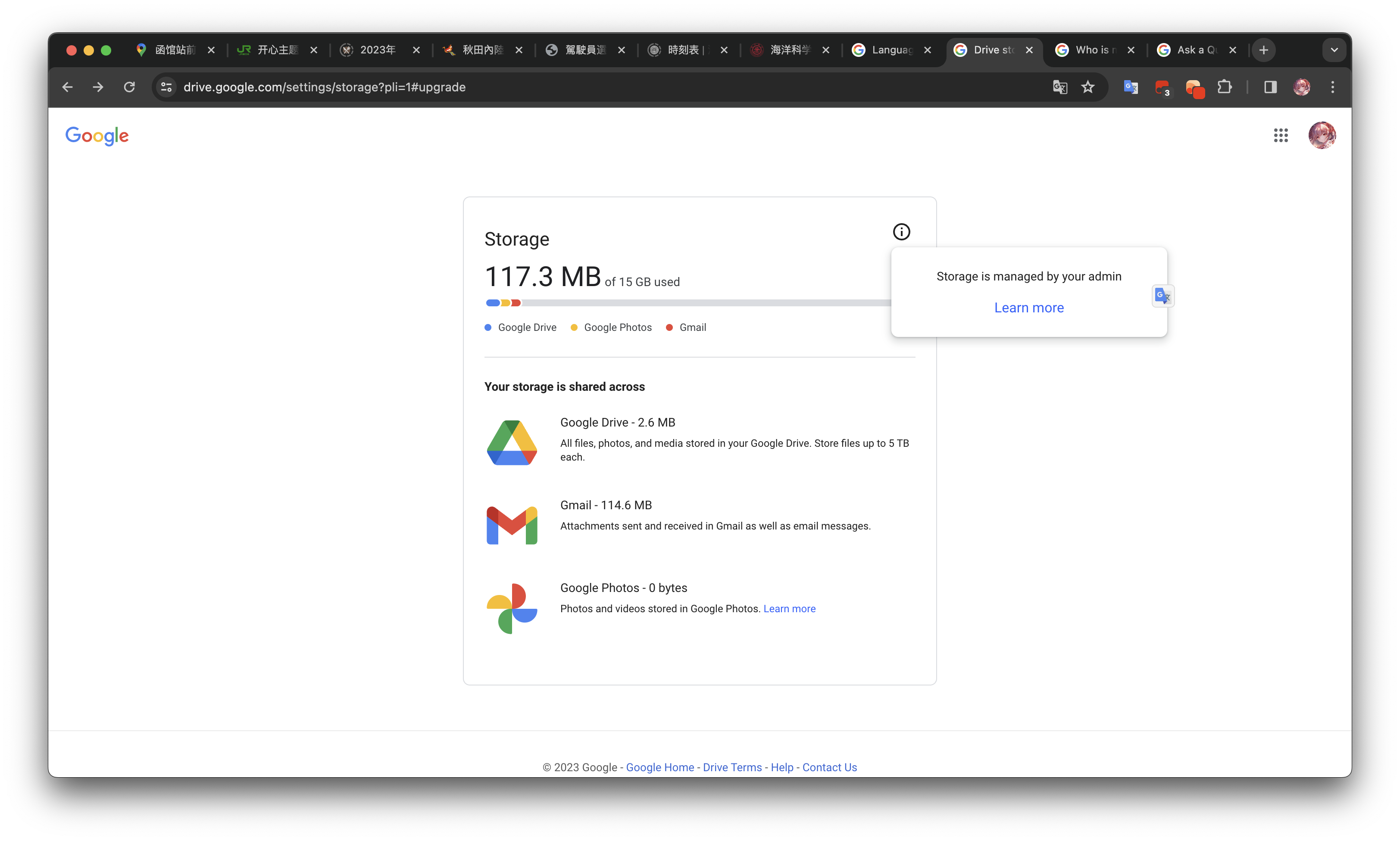1400x841 pixels.
Task: Open the Chrome extensions puzzle icon
Action: click(1224, 87)
